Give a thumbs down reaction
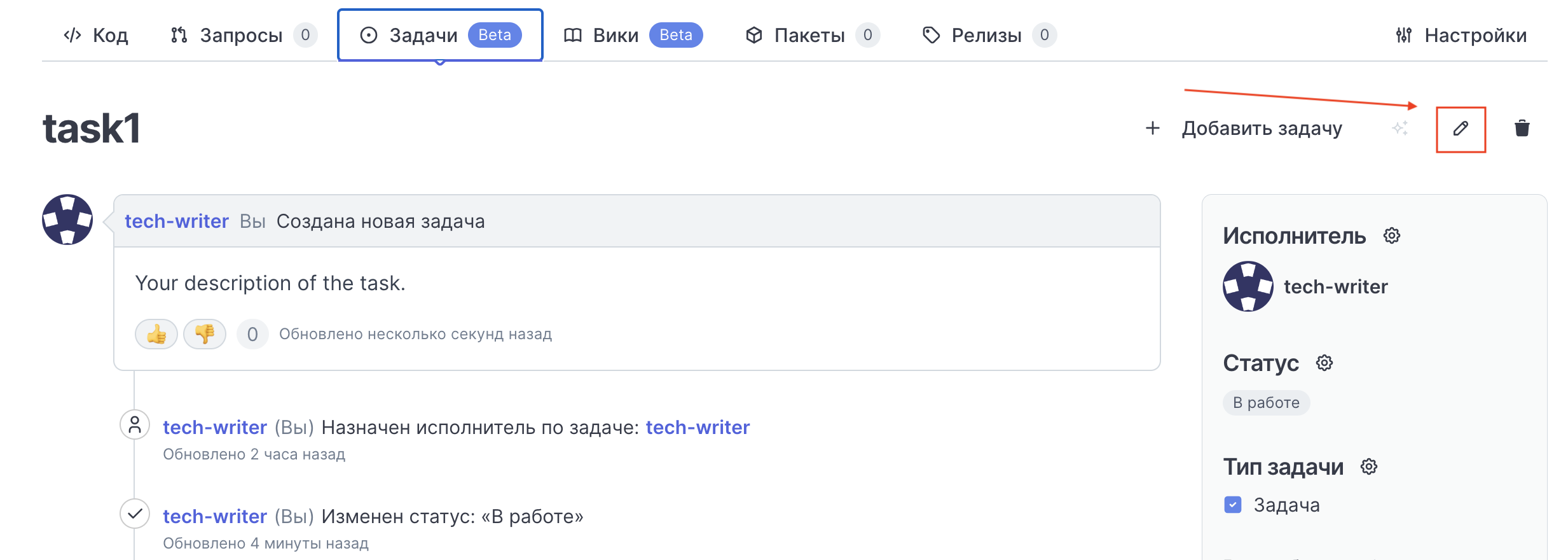The width and height of the screenshot is (1568, 560). click(x=205, y=333)
